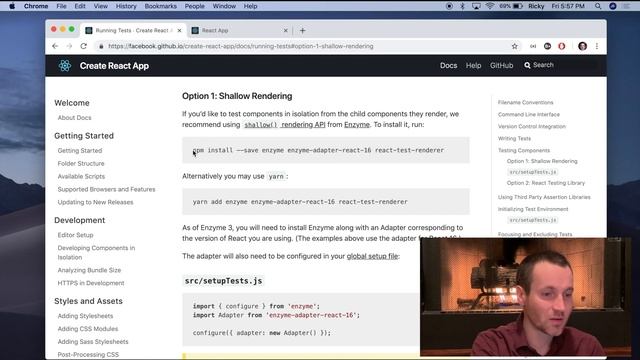Open the Window menu

click(224, 6)
